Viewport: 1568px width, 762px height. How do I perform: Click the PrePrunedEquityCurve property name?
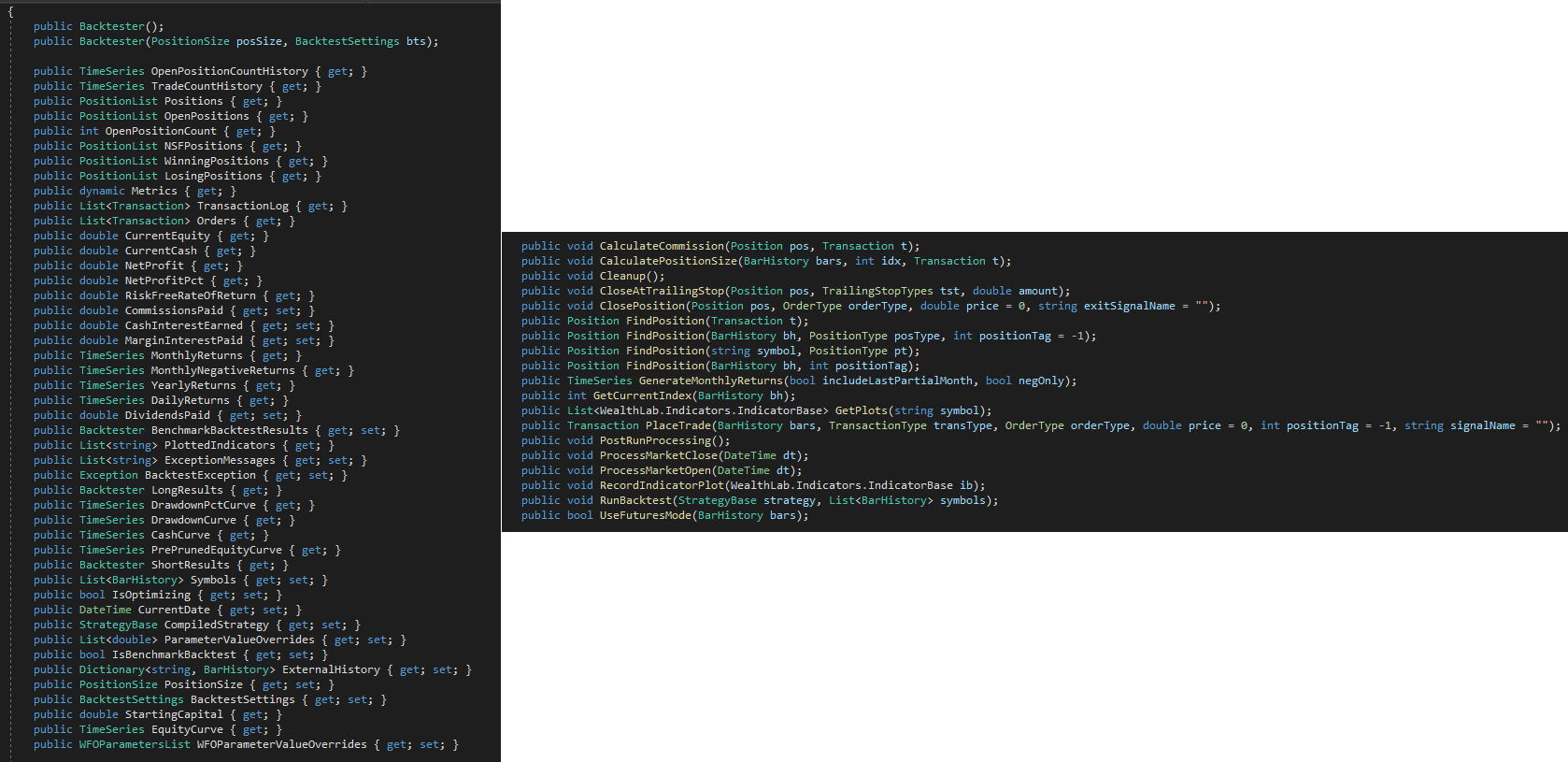click(216, 550)
